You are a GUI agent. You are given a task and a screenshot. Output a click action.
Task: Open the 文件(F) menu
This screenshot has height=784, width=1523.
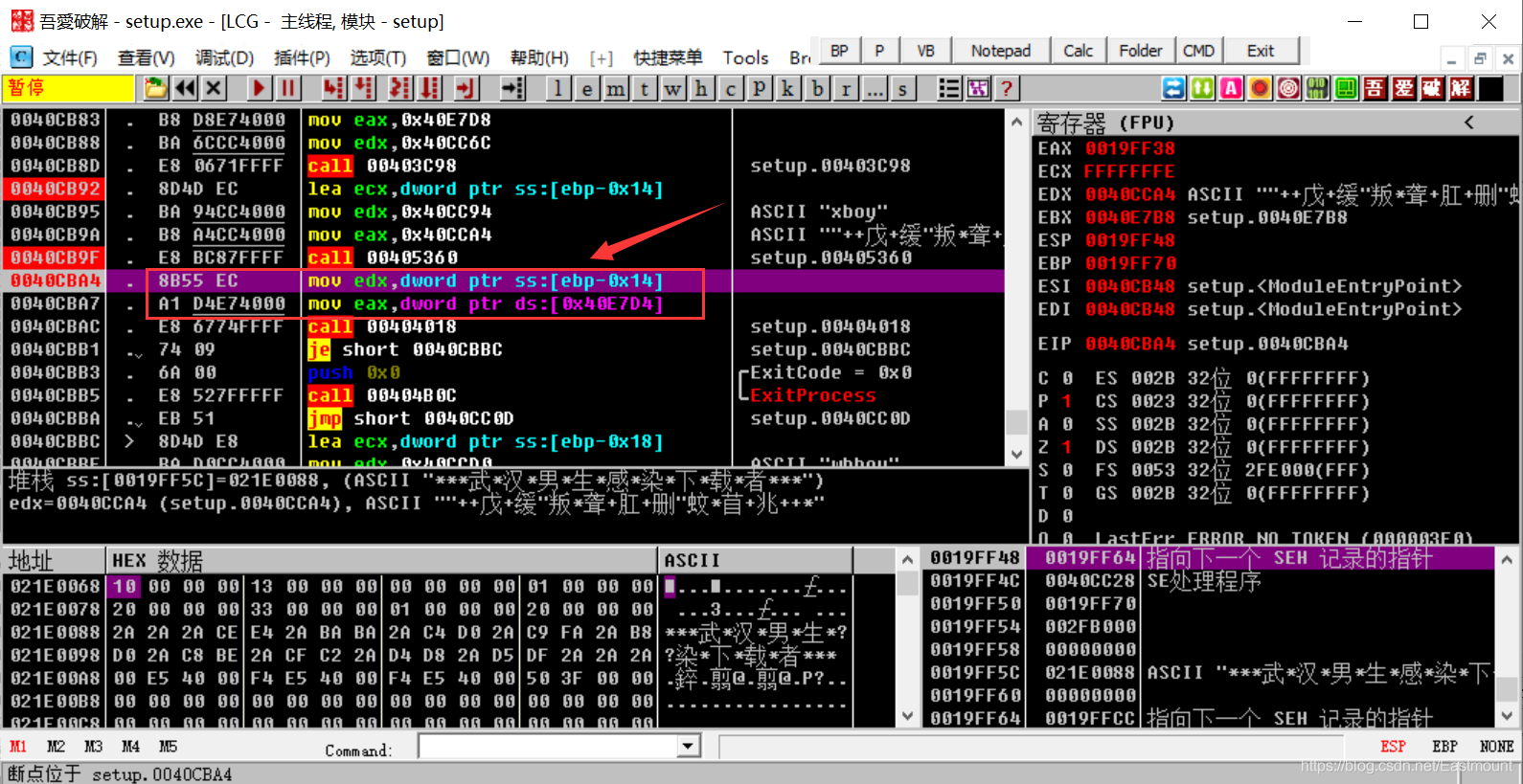click(x=70, y=58)
